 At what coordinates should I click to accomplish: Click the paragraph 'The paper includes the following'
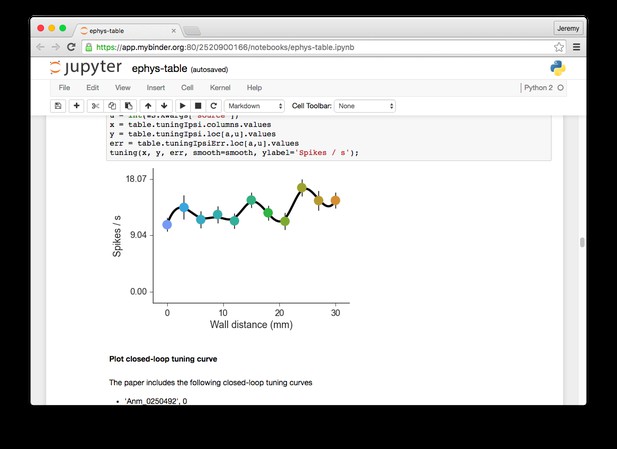tap(211, 382)
